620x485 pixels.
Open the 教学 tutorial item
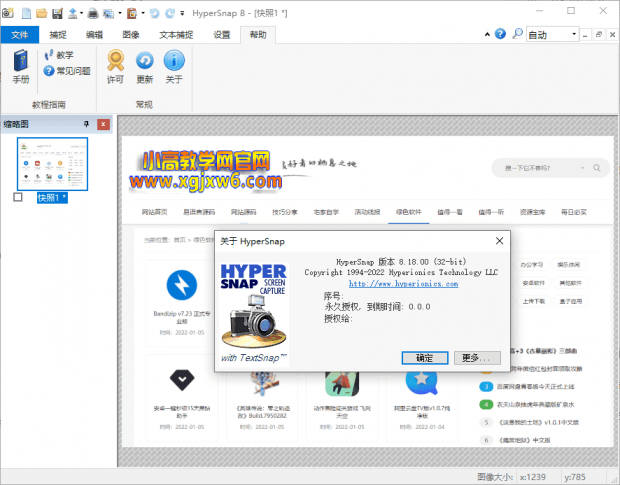(x=59, y=55)
